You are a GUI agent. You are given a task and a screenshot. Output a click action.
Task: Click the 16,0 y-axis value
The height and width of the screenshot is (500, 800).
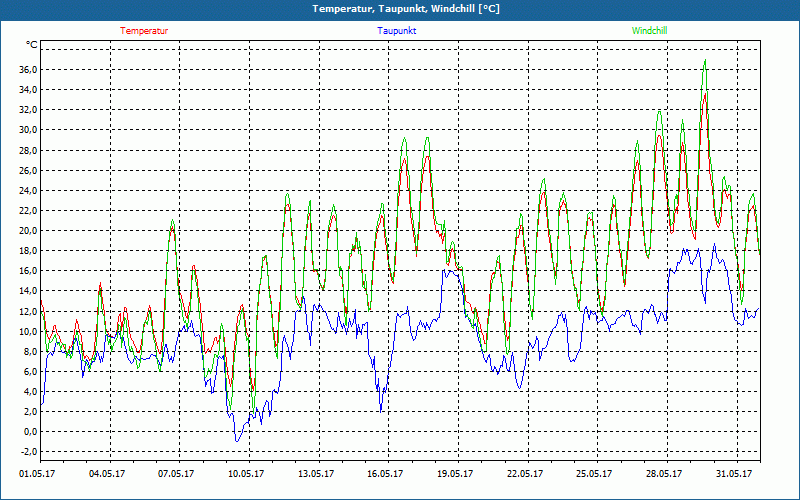coord(29,271)
